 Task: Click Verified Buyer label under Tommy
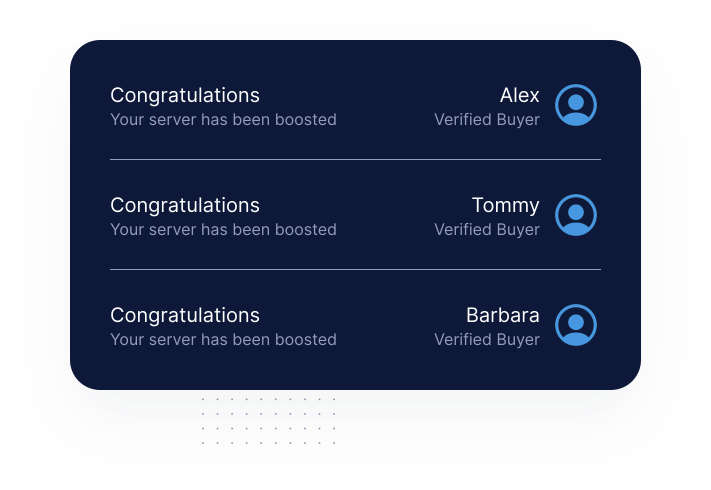point(486,230)
